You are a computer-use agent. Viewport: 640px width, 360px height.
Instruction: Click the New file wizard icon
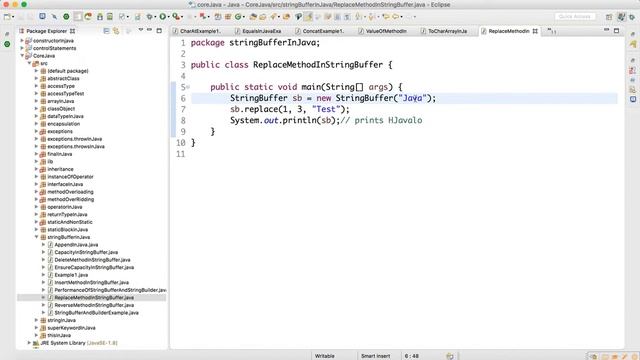coord(7,17)
